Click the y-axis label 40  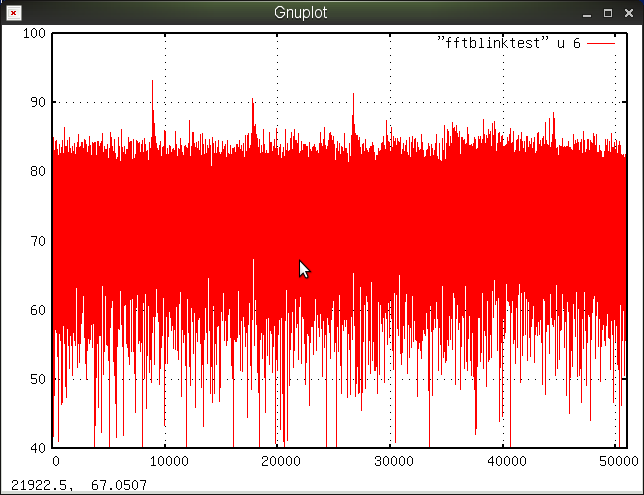pos(38,448)
